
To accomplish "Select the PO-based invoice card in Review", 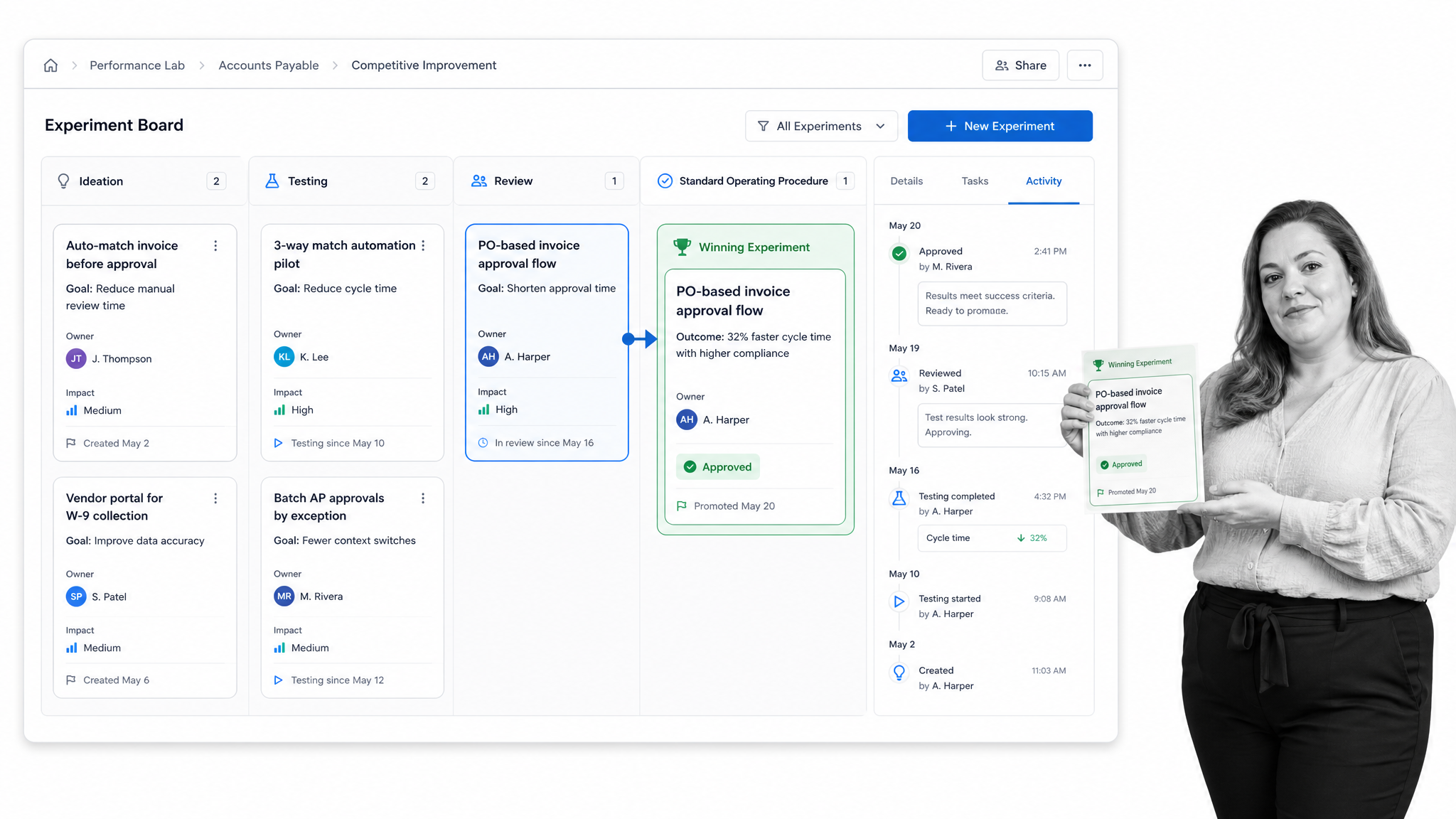I will coord(547,343).
